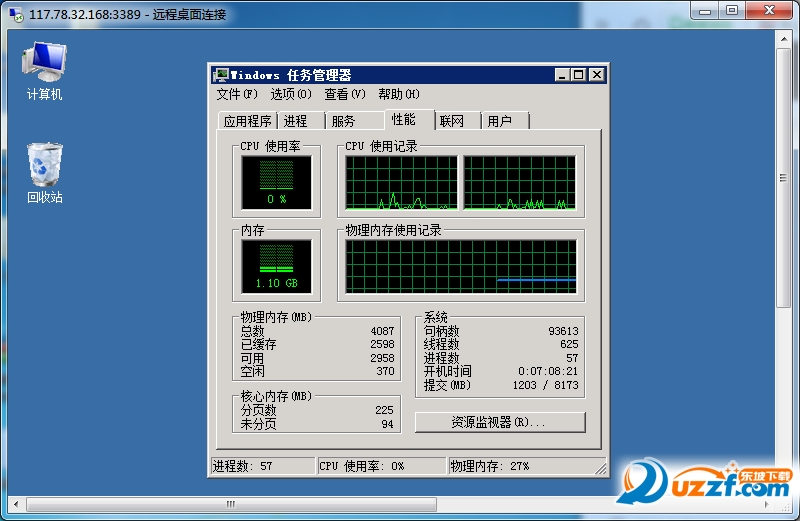This screenshot has height=521, width=800.
Task: Click the 空闲 value 370
Action: [386, 371]
